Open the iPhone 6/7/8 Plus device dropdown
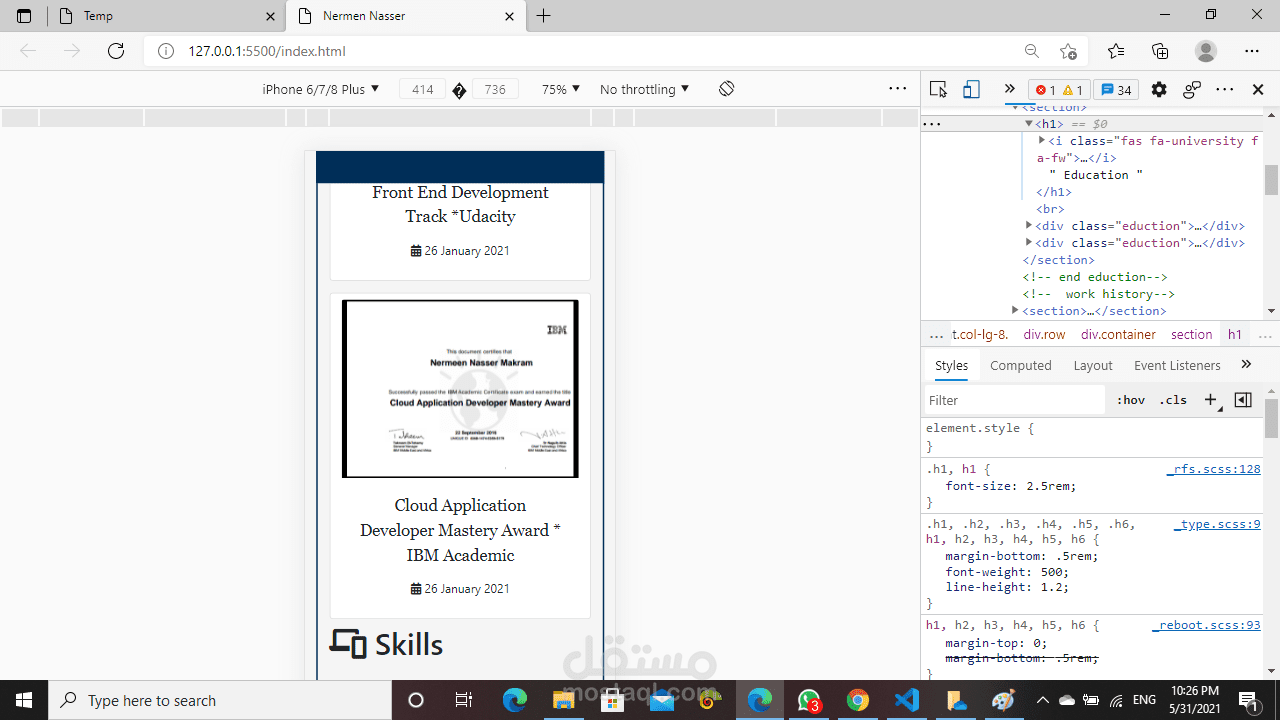The width and height of the screenshot is (1280, 720). coord(321,89)
